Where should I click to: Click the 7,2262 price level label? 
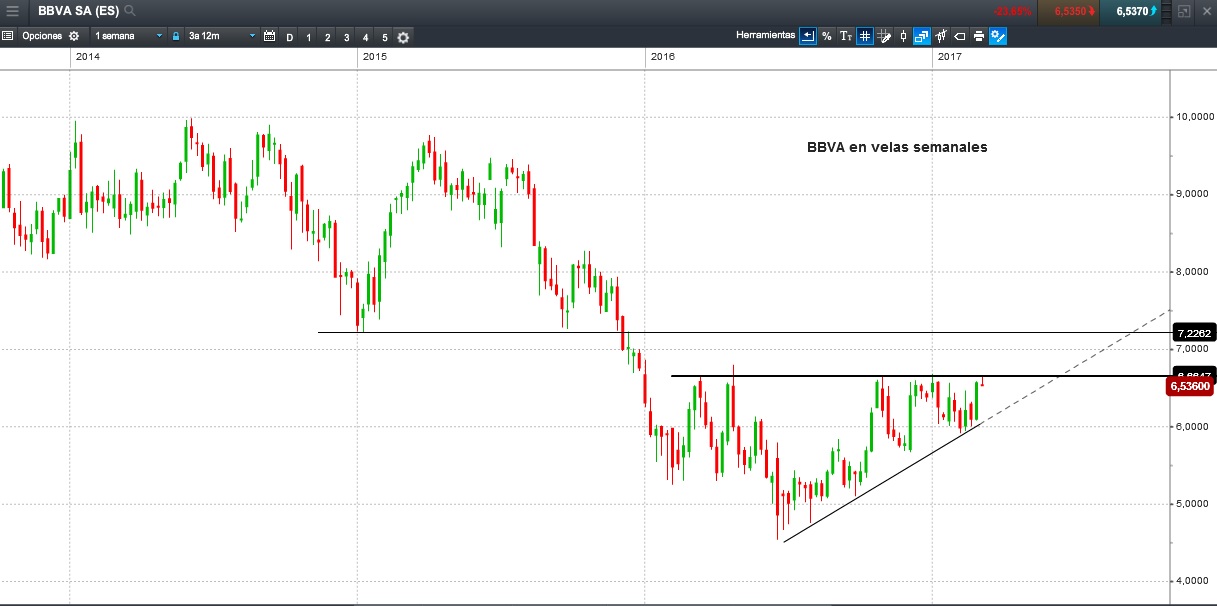[1195, 333]
